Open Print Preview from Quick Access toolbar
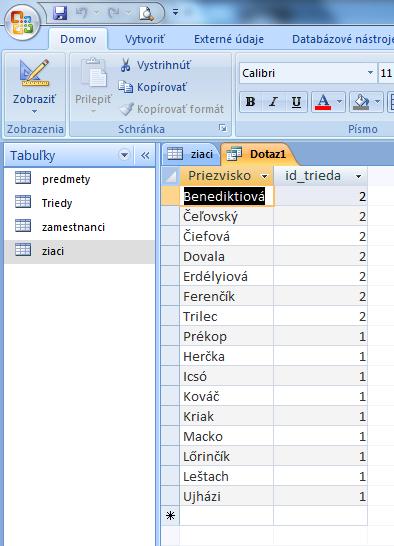 146,13
